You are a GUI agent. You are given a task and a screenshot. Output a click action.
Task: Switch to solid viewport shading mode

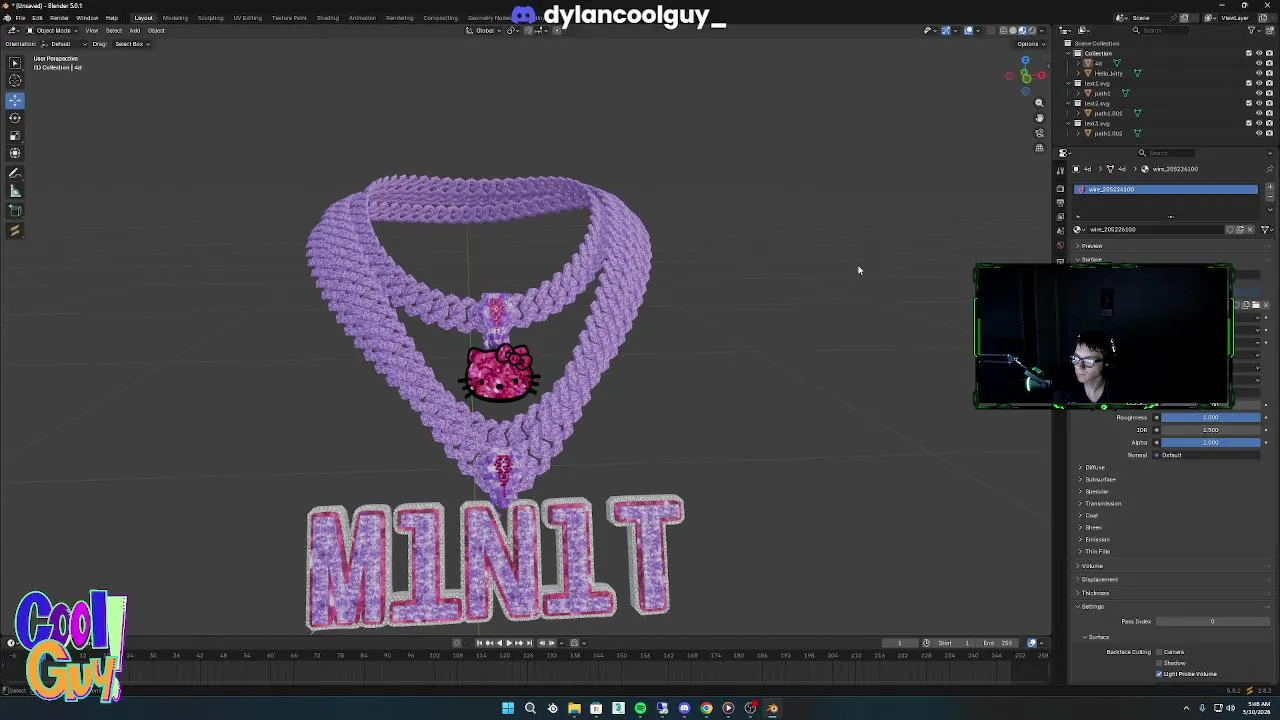[1012, 30]
